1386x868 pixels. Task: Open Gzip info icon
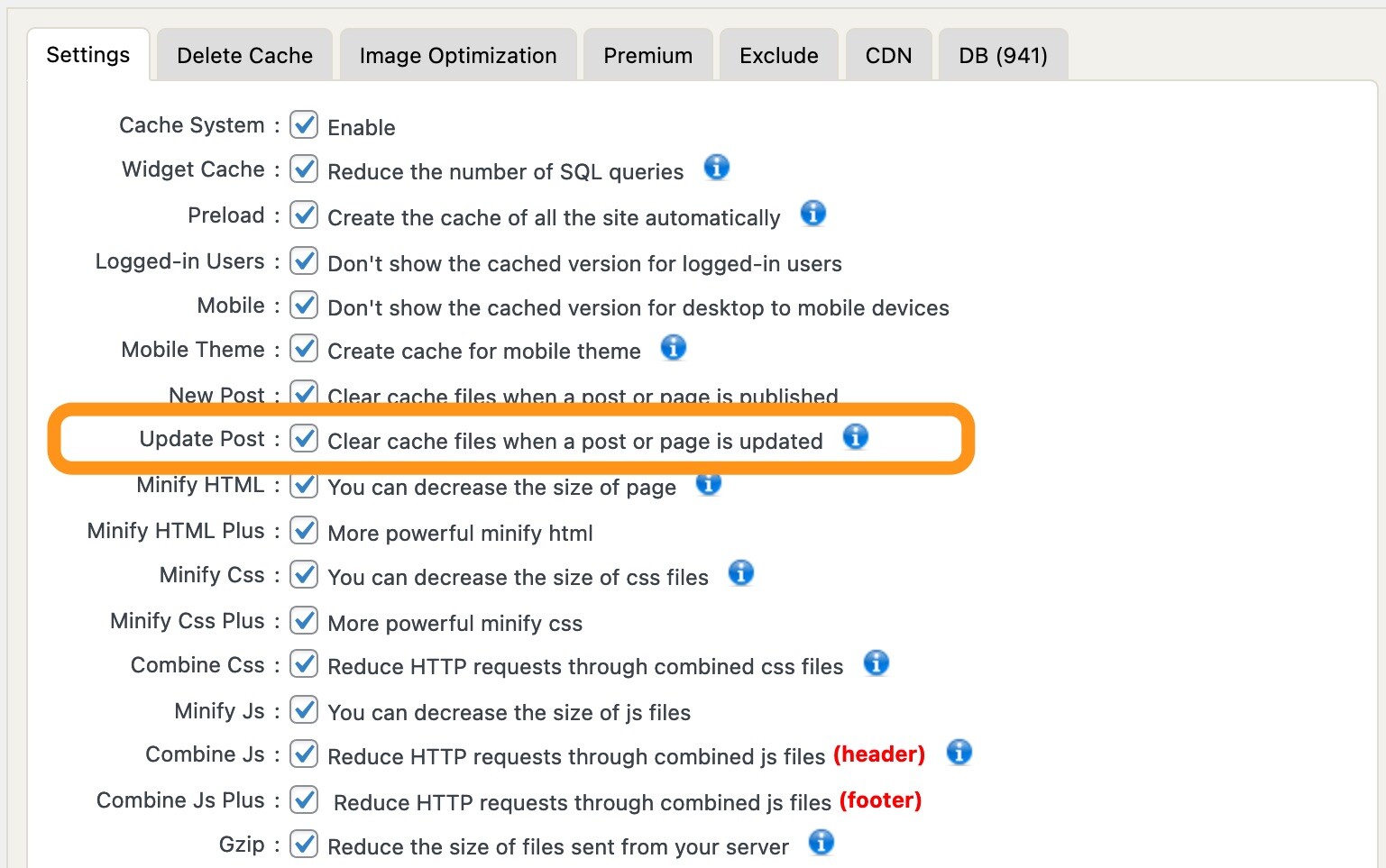[x=821, y=843]
